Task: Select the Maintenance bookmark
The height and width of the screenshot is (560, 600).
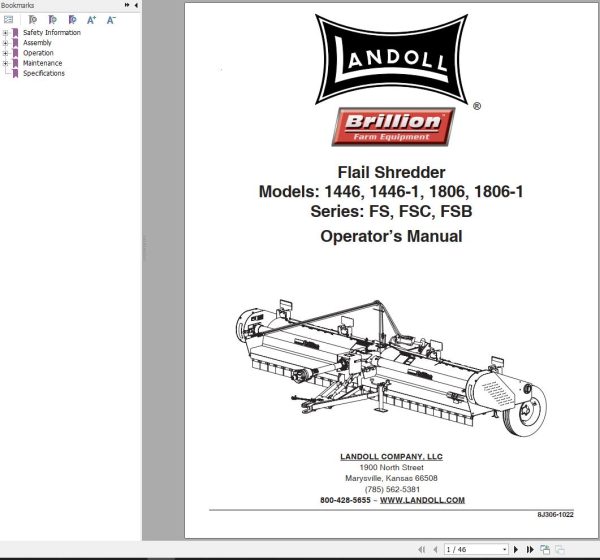Action: (42, 63)
